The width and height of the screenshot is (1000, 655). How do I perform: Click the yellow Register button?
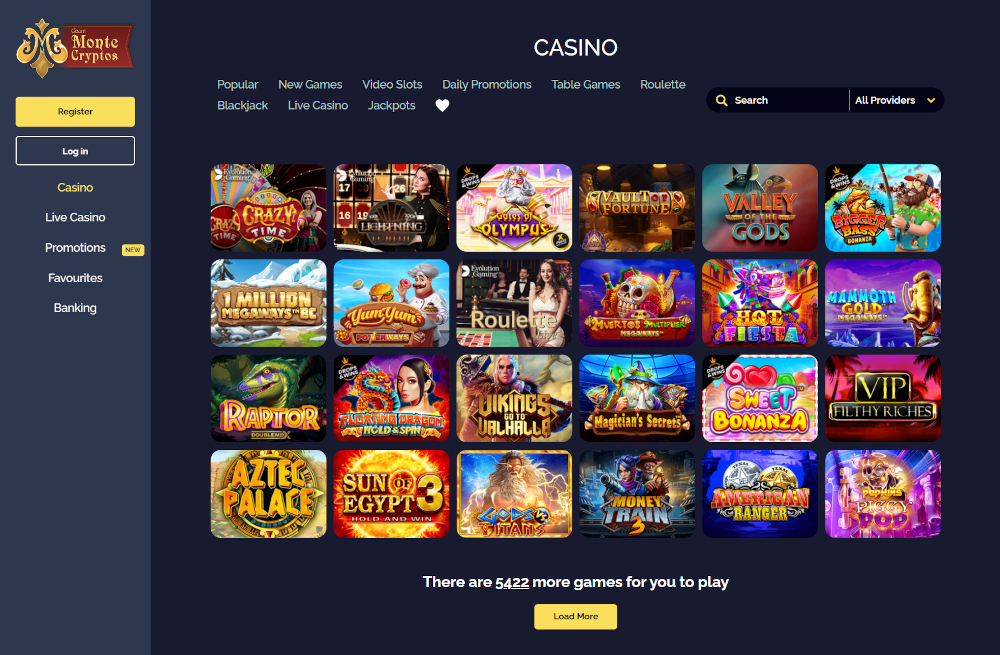click(75, 112)
